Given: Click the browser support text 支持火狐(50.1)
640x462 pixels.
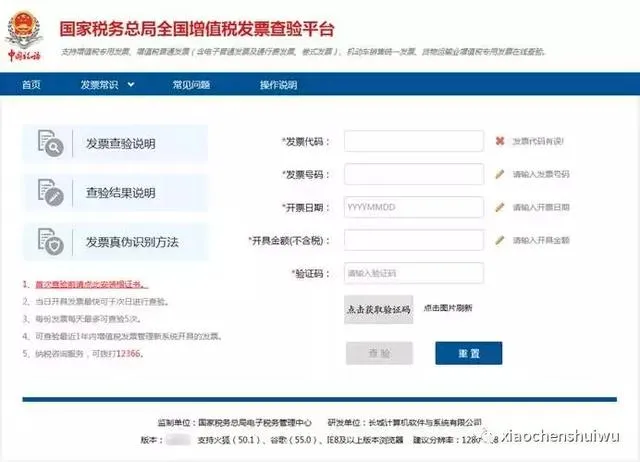Looking at the screenshot, I should (229, 440).
